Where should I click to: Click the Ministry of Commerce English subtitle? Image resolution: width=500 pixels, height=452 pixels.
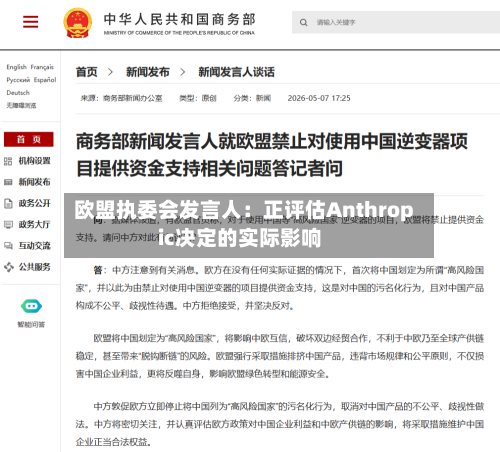pos(179,33)
